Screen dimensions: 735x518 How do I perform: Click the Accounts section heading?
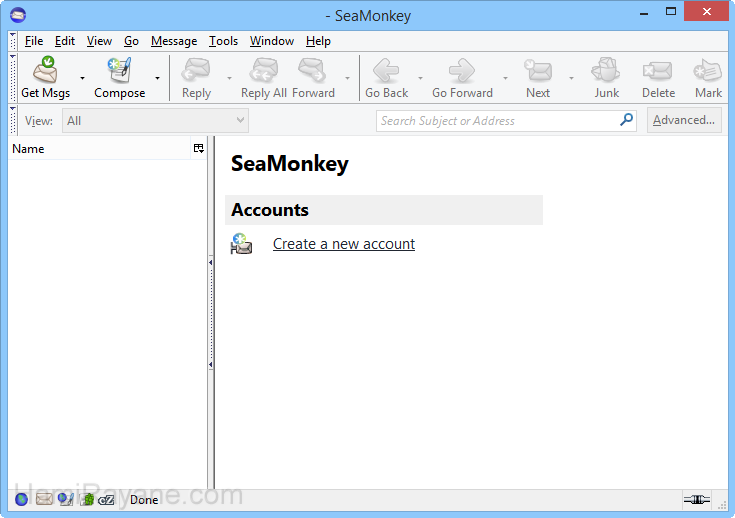(x=270, y=210)
